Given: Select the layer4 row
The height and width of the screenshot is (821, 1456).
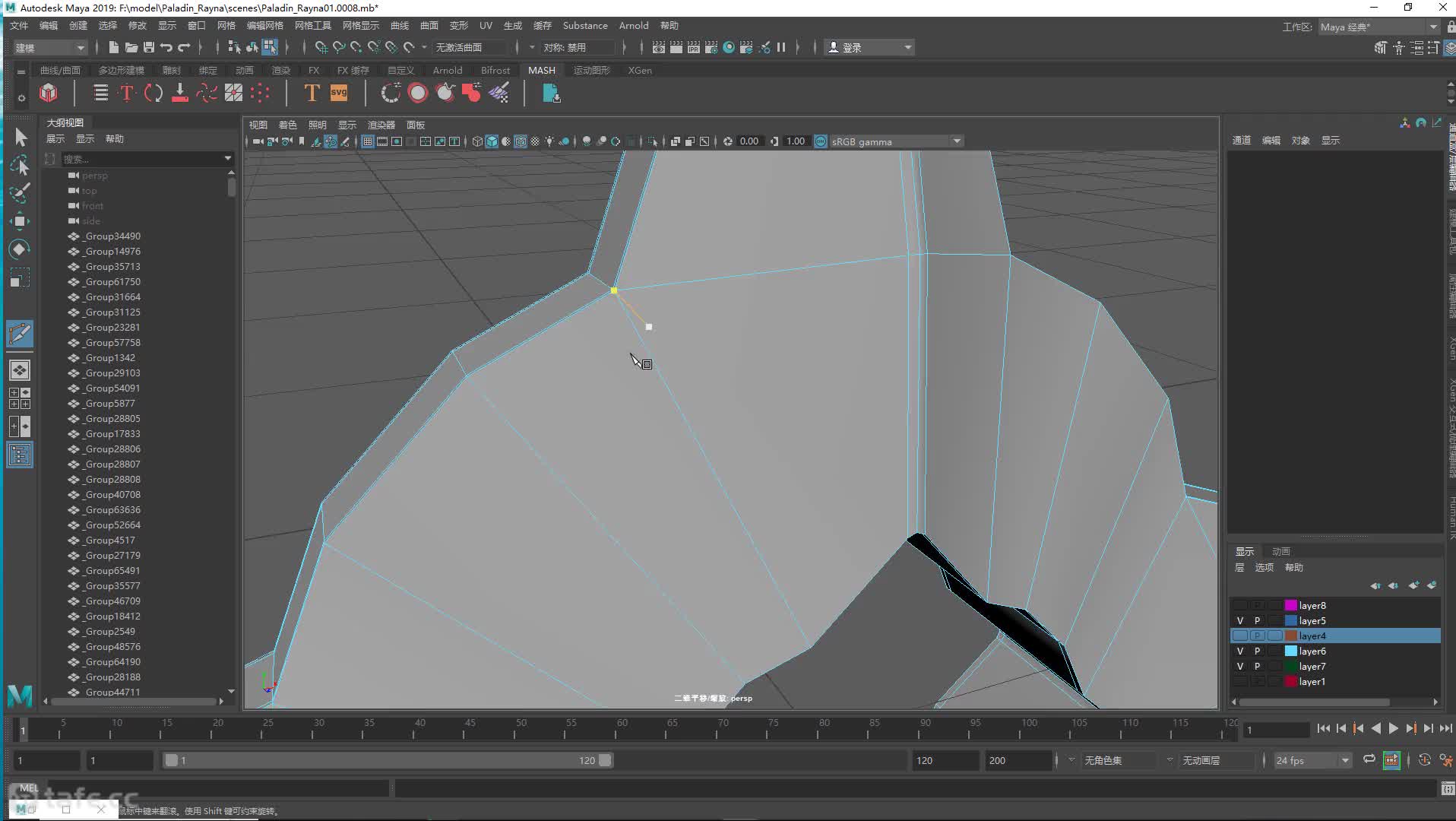Looking at the screenshot, I should (1335, 636).
